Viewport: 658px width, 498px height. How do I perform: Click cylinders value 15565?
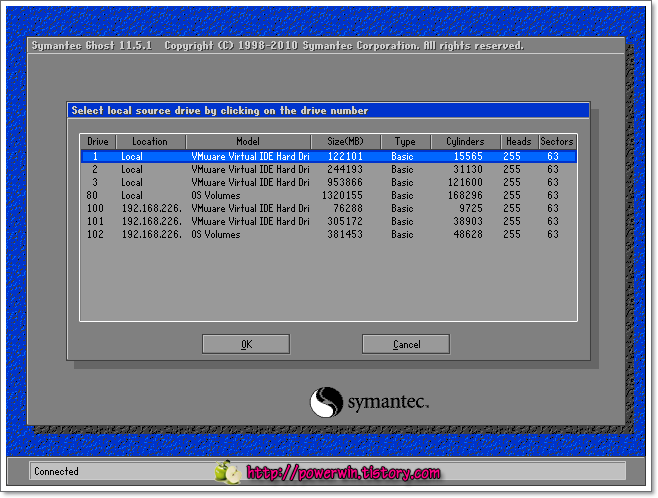pyautogui.click(x=468, y=156)
